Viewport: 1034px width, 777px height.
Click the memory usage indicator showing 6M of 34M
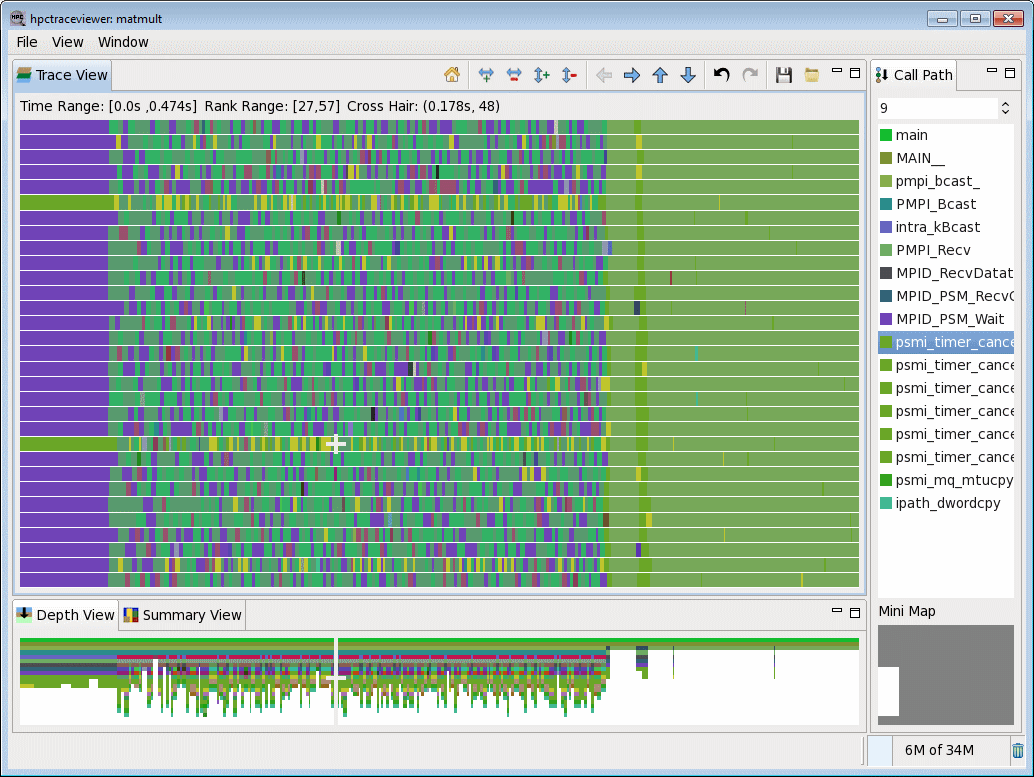(939, 750)
